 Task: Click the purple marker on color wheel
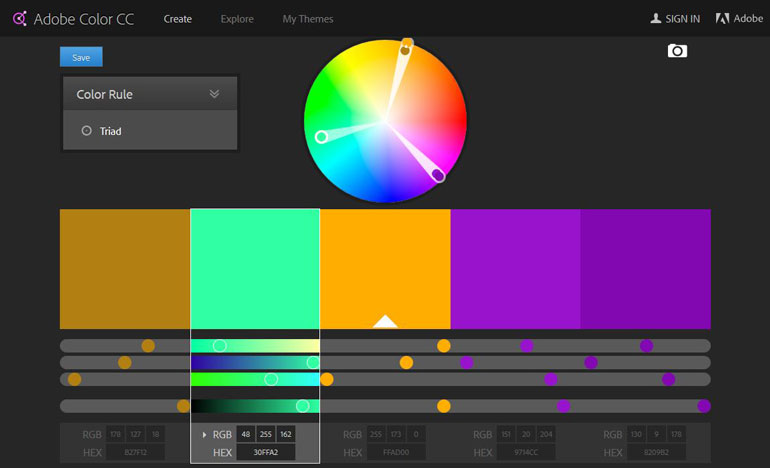(438, 175)
